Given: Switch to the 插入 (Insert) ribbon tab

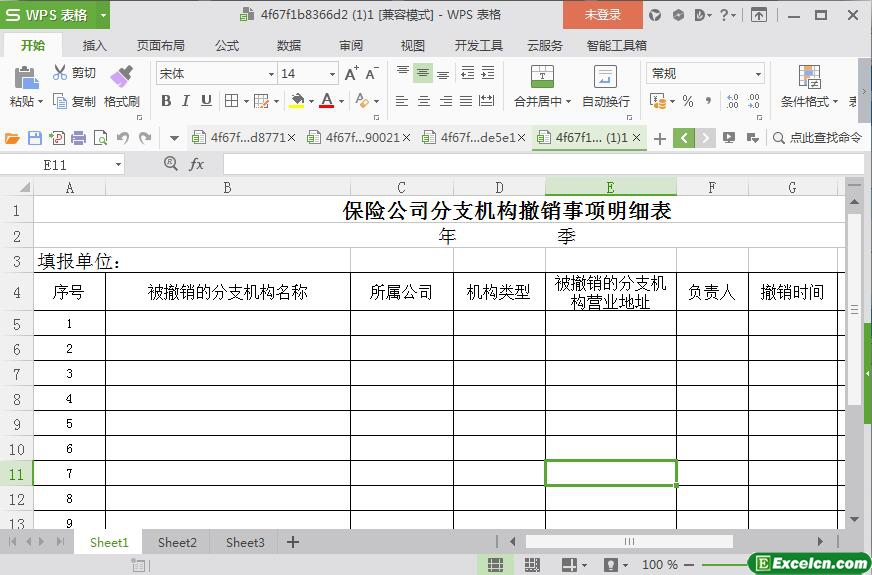Looking at the screenshot, I should point(95,45).
